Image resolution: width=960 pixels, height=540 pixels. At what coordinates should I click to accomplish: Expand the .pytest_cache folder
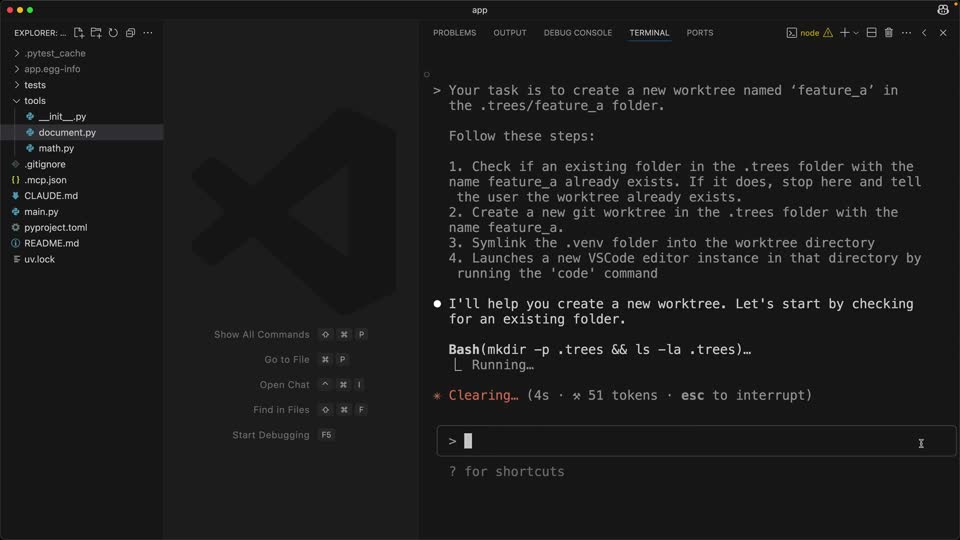coord(82,53)
